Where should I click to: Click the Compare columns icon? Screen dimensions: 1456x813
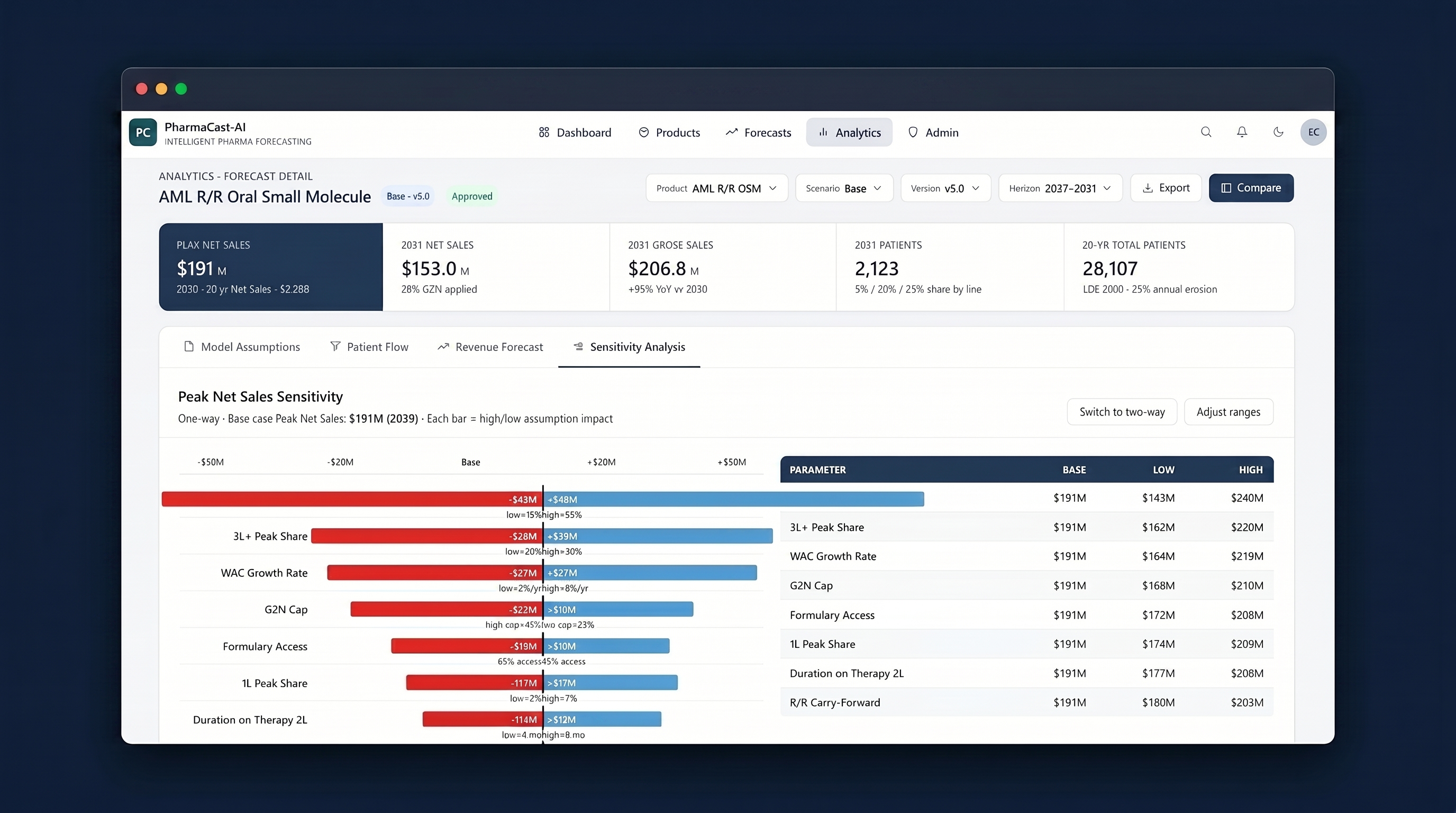coord(1226,188)
